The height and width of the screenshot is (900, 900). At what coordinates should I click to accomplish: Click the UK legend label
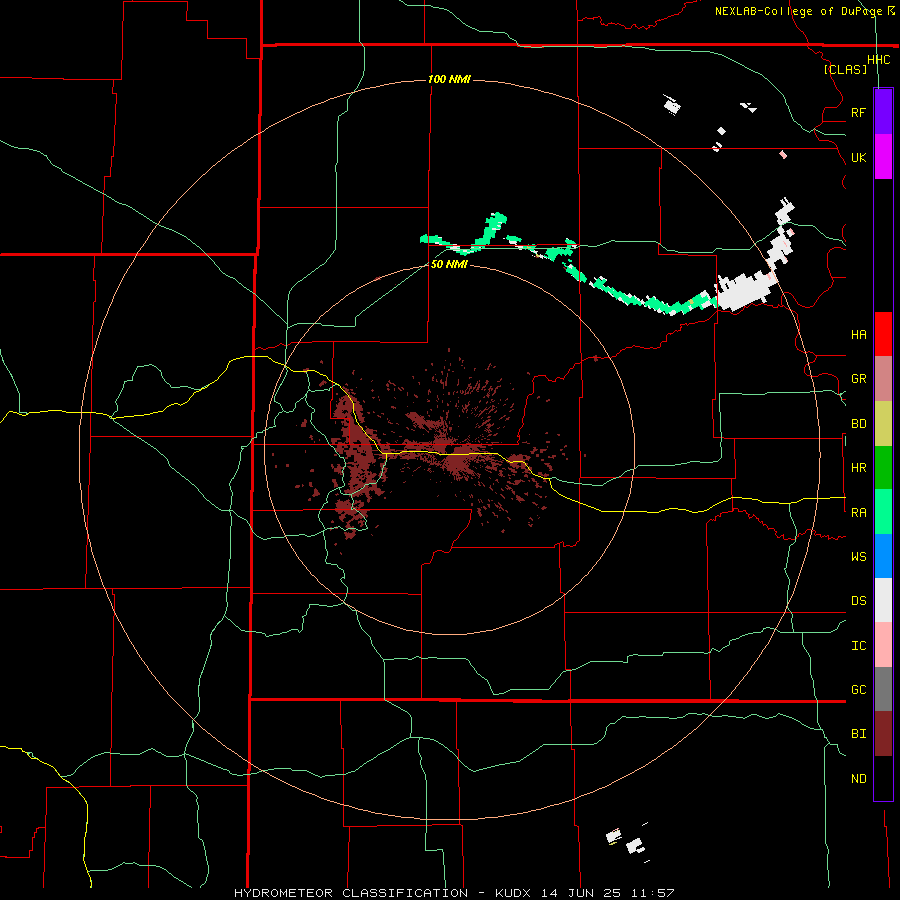(x=858, y=157)
